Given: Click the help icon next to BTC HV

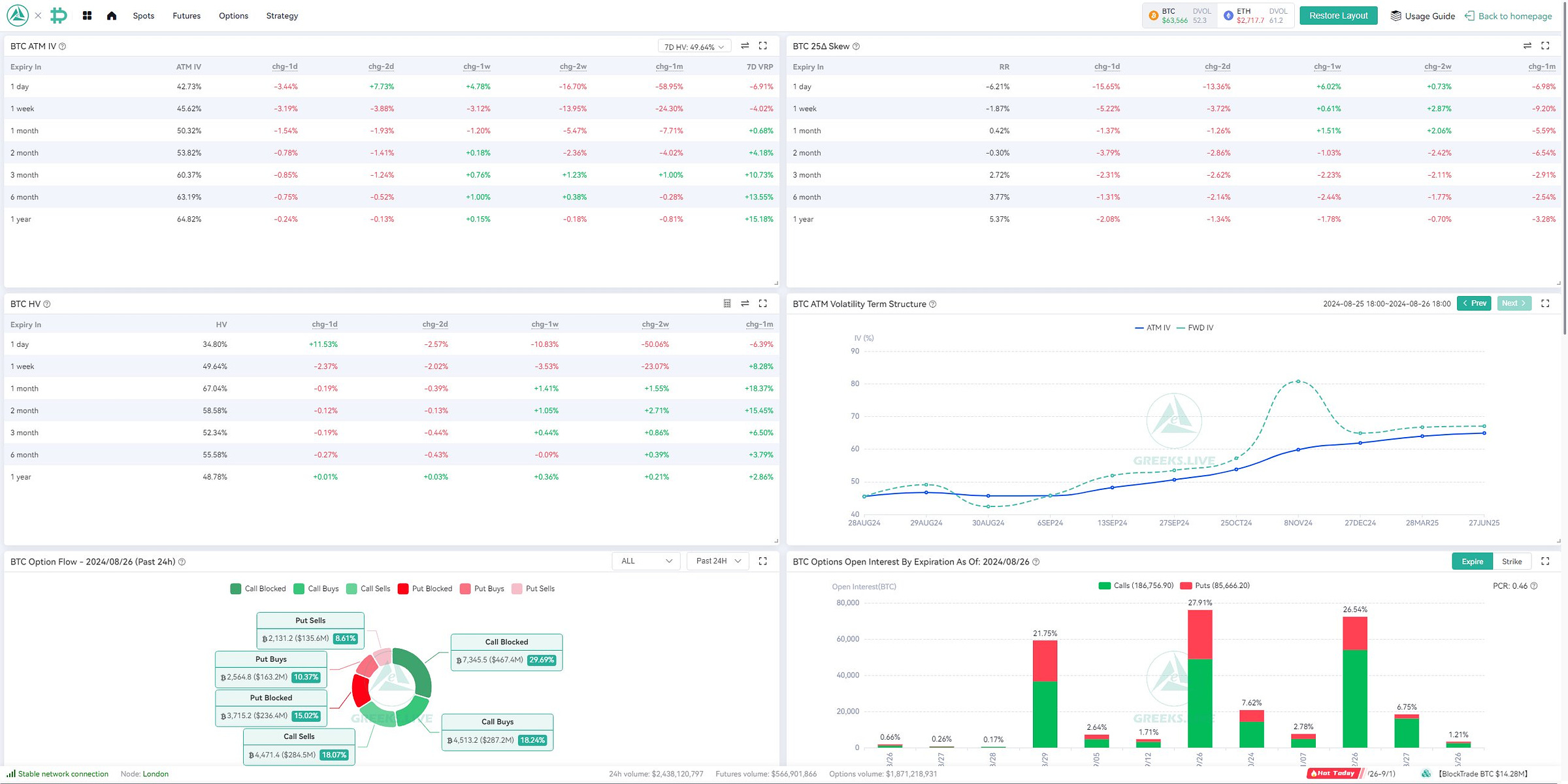Looking at the screenshot, I should [46, 304].
